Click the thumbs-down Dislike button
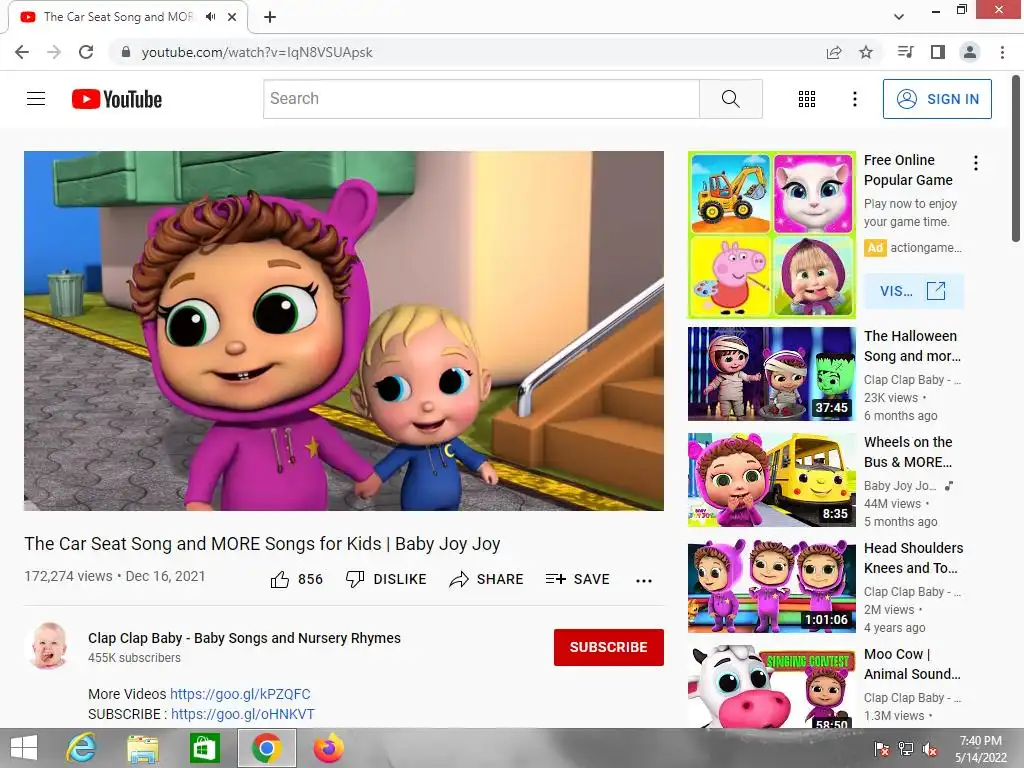Viewport: 1024px width, 768px height. coord(386,579)
